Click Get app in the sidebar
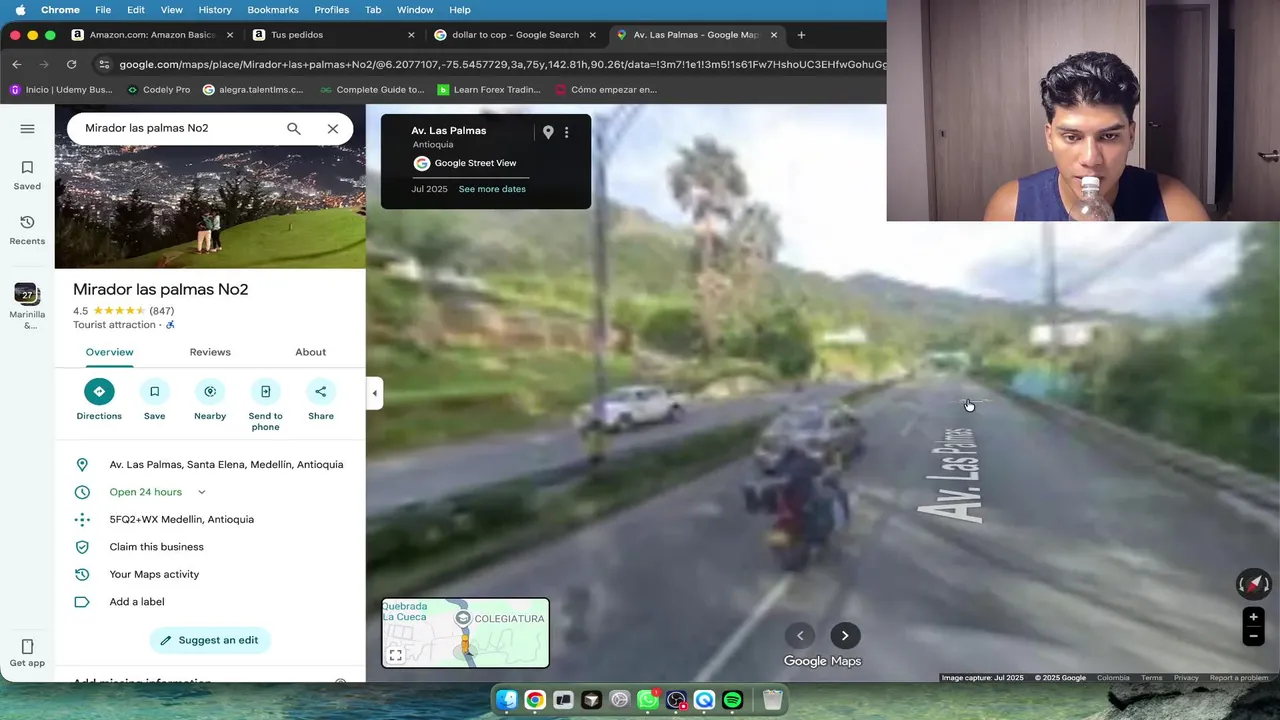 (x=27, y=653)
